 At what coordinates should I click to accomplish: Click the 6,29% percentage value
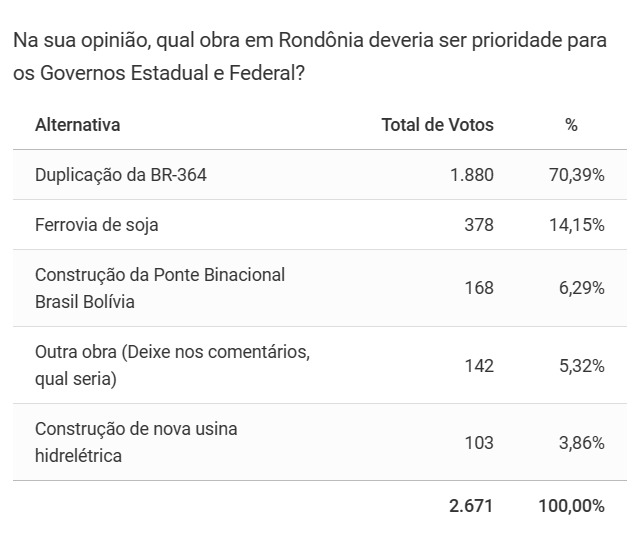pyautogui.click(x=584, y=288)
